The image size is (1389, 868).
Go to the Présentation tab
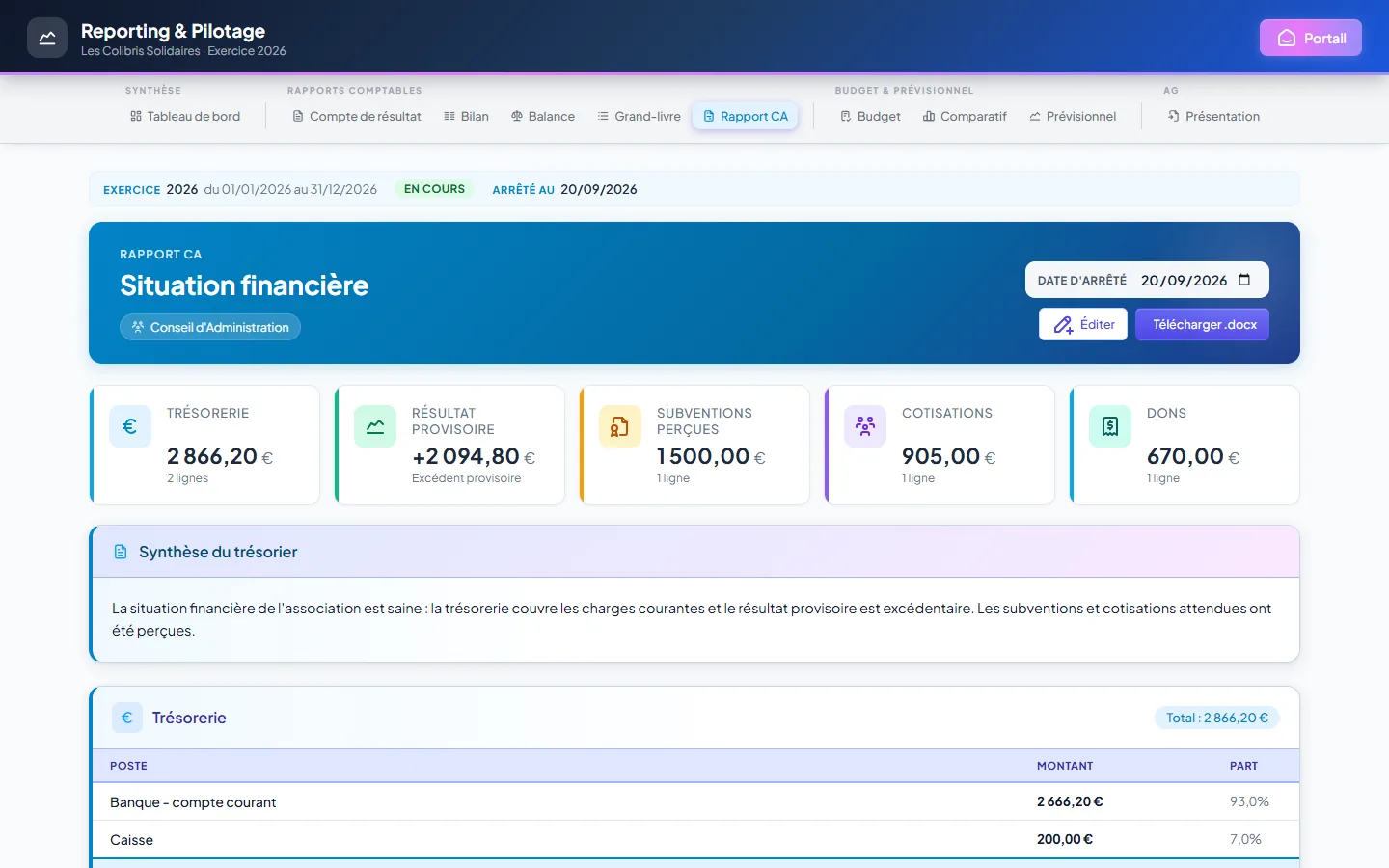1213,116
